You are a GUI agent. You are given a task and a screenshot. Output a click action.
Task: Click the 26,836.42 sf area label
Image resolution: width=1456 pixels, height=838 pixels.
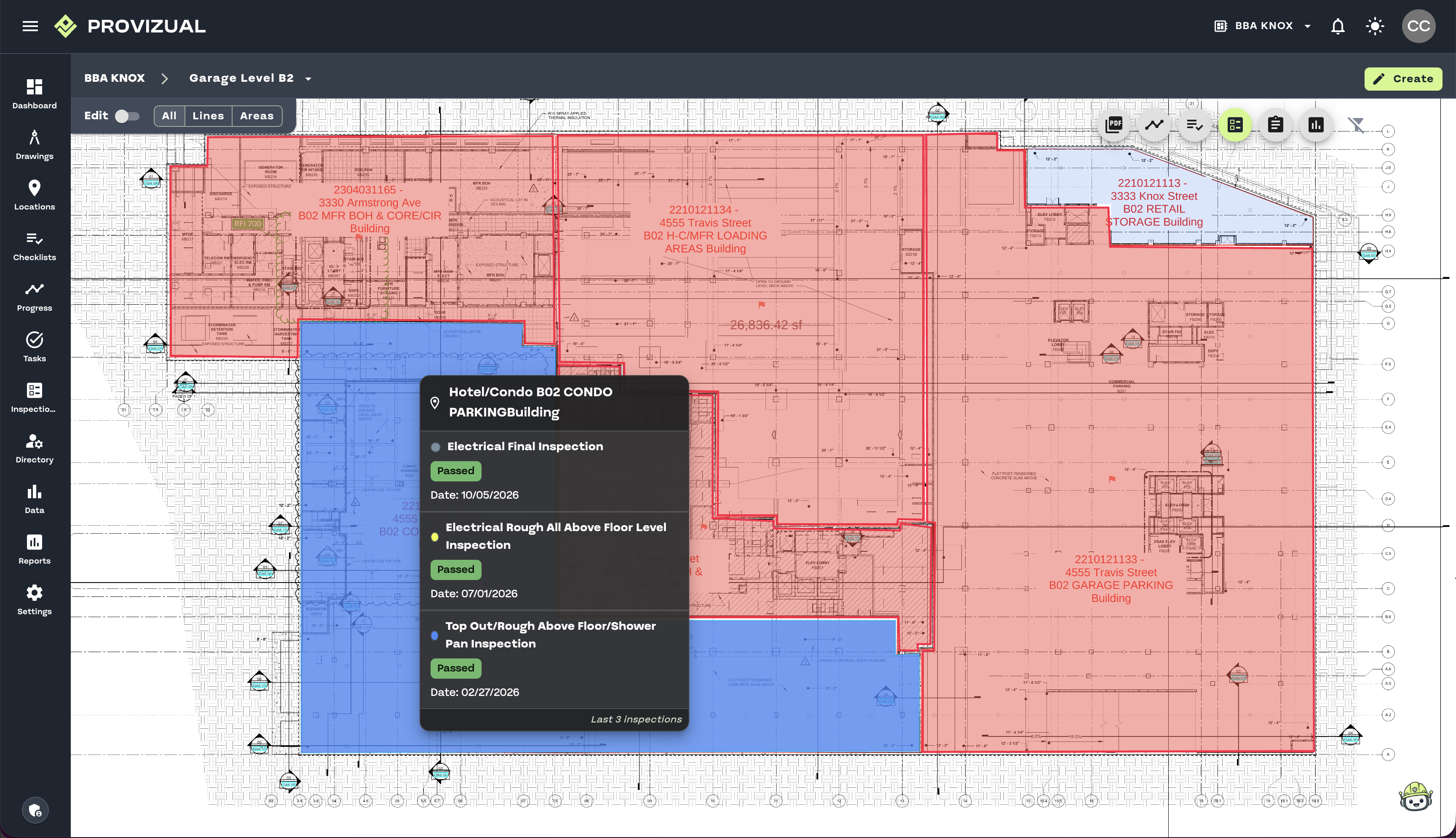point(766,325)
